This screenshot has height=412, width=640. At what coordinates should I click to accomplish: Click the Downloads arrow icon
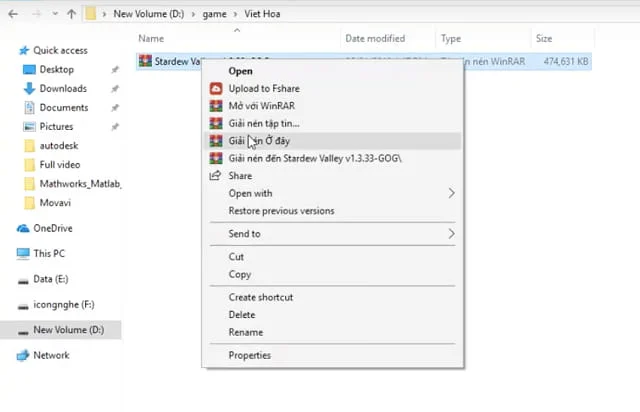point(29,89)
